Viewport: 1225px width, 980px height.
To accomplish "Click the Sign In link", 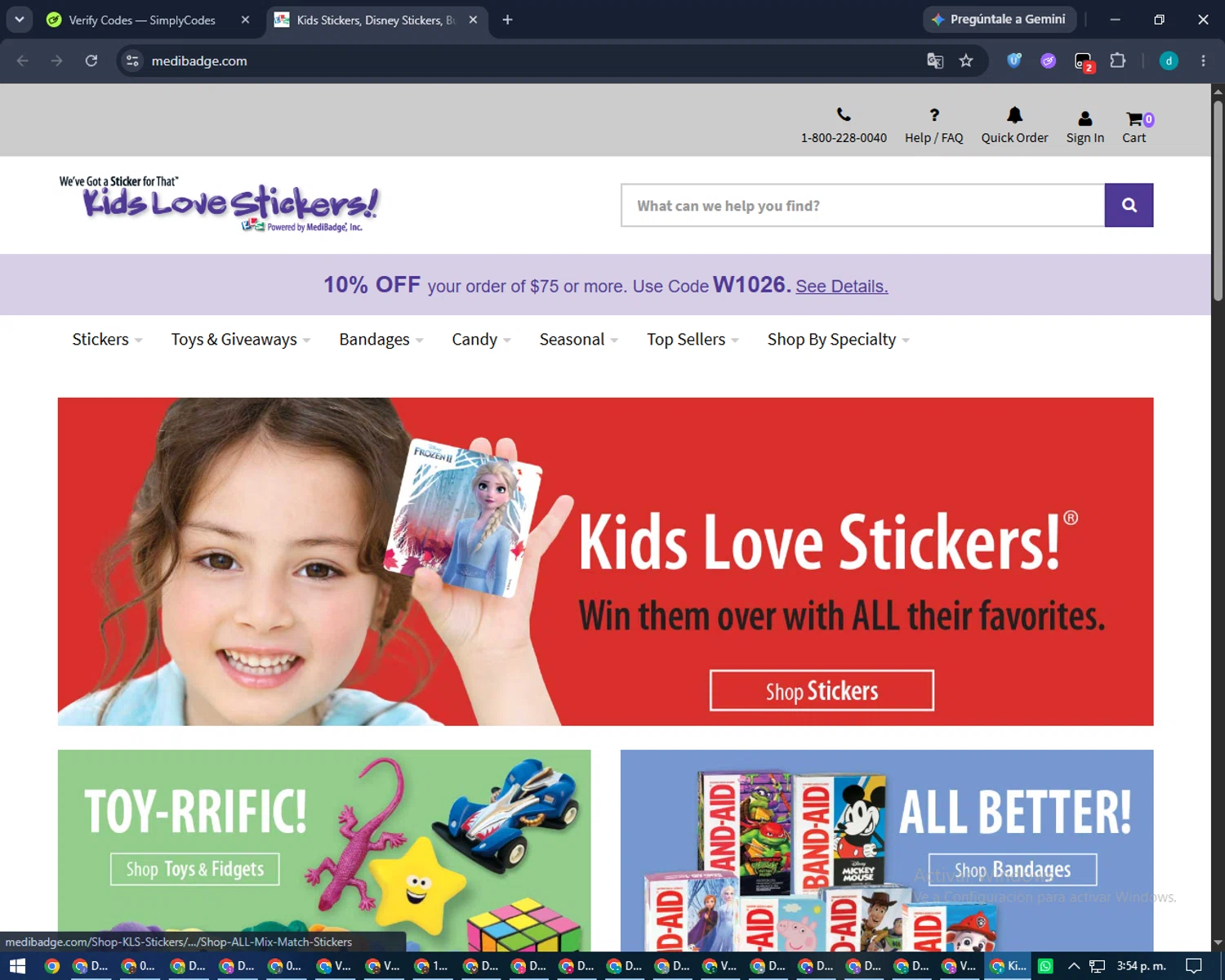I will tap(1085, 138).
